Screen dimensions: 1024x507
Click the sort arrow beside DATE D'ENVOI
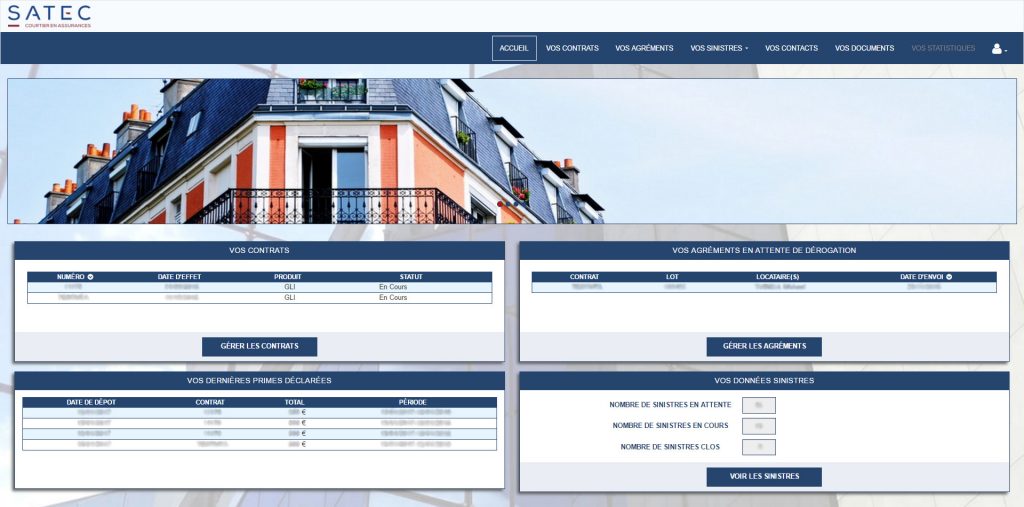coord(949,277)
